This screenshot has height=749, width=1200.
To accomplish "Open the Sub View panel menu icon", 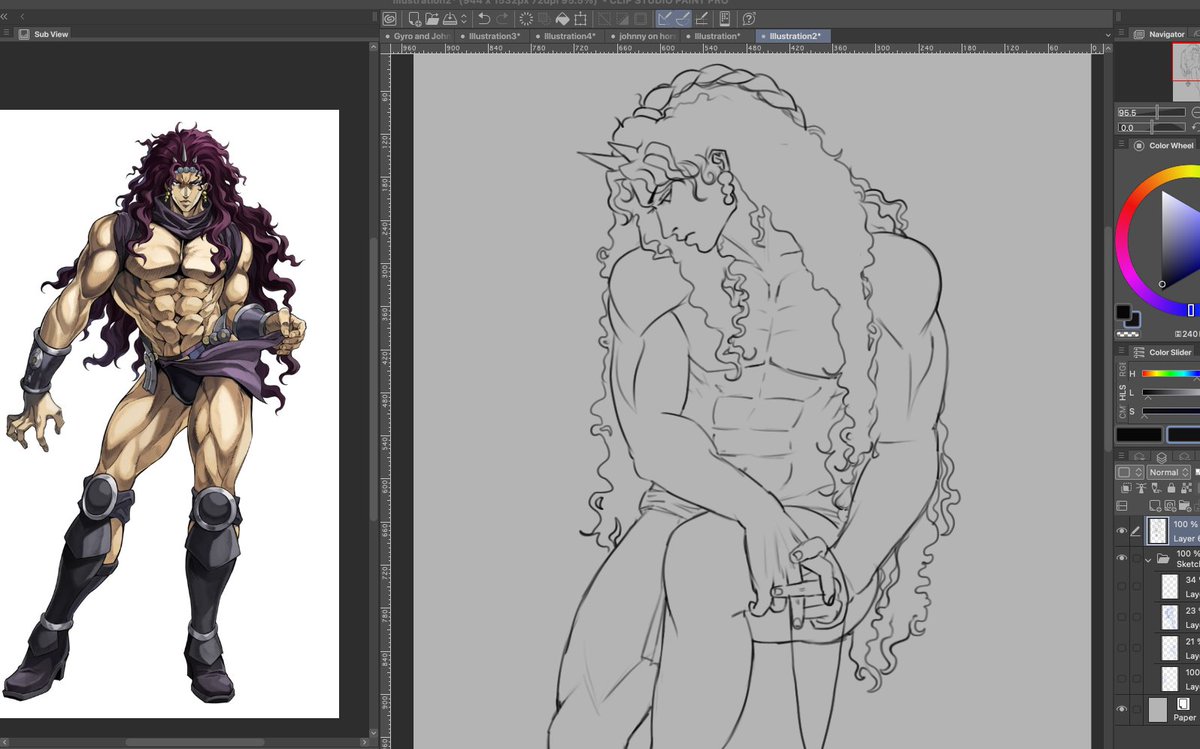I will point(6,33).
